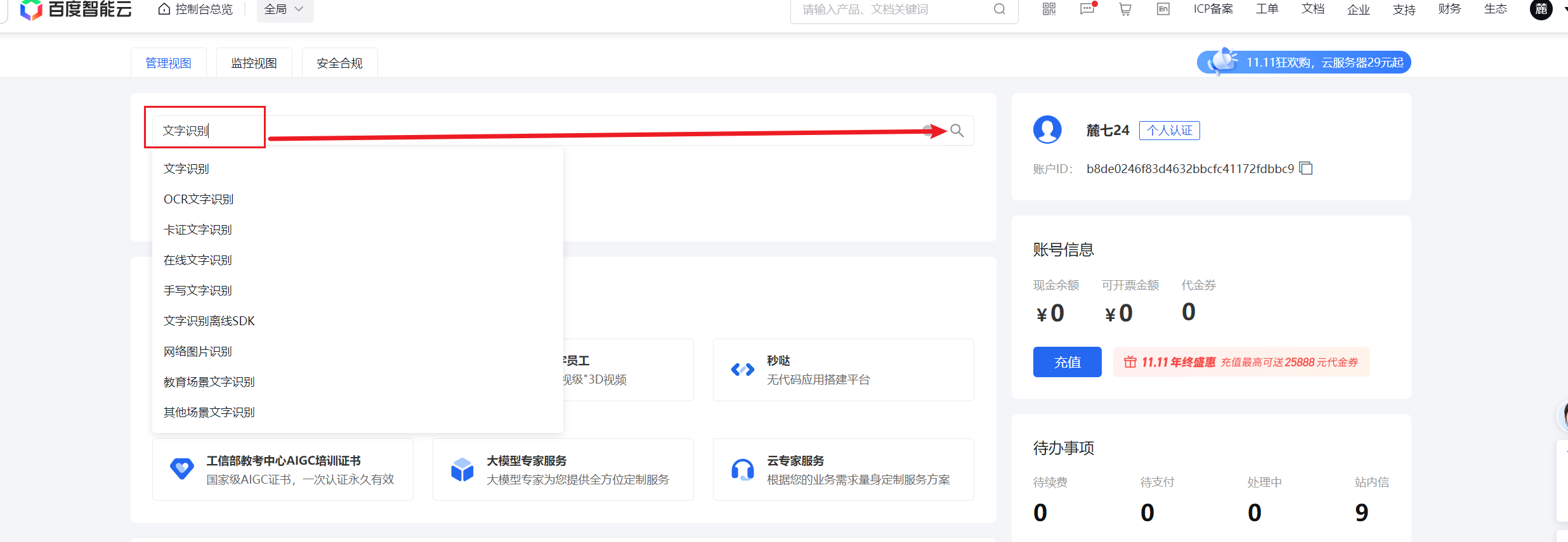Click the 可开票金额 amount
1568x542 pixels.
(x=1119, y=313)
